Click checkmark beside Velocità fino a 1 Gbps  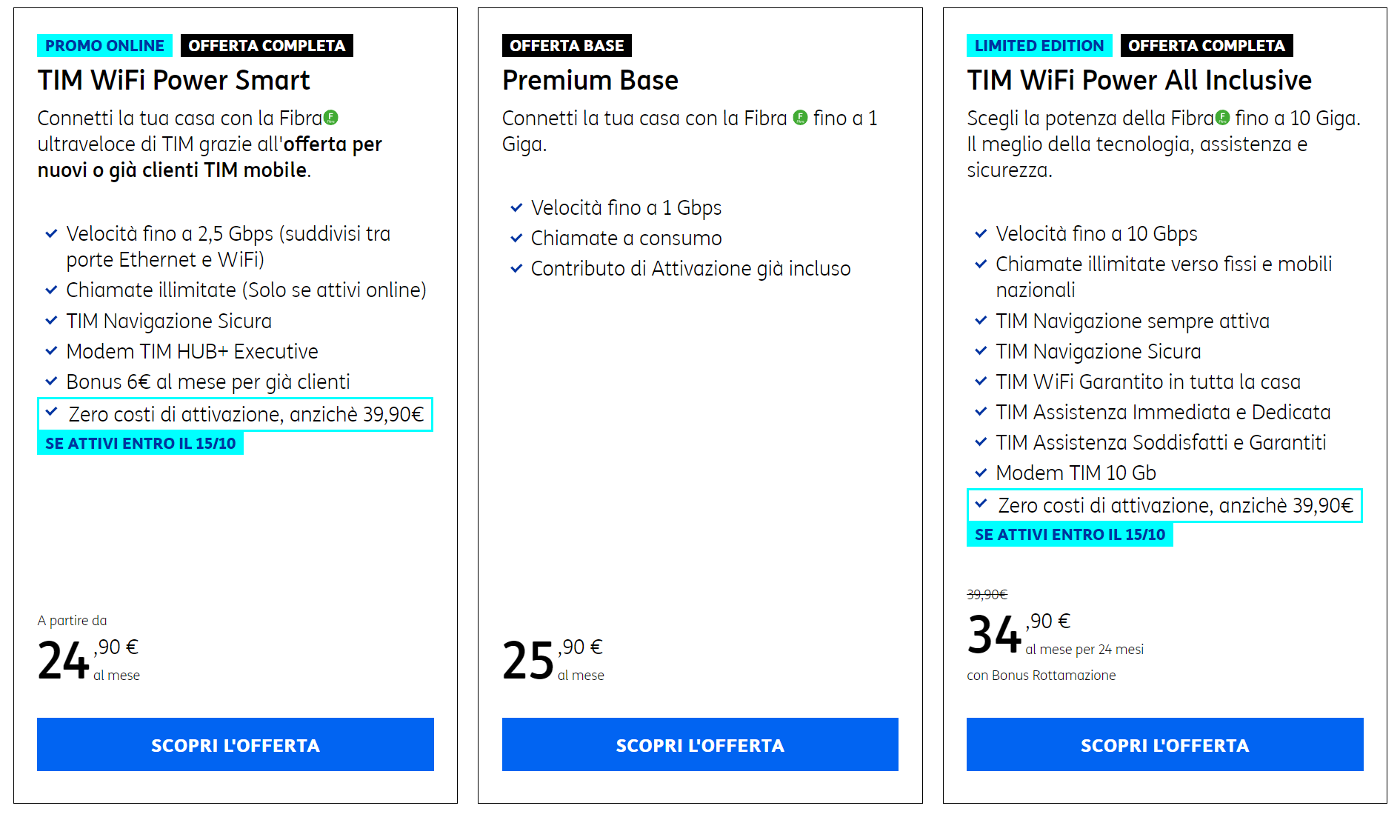516,207
